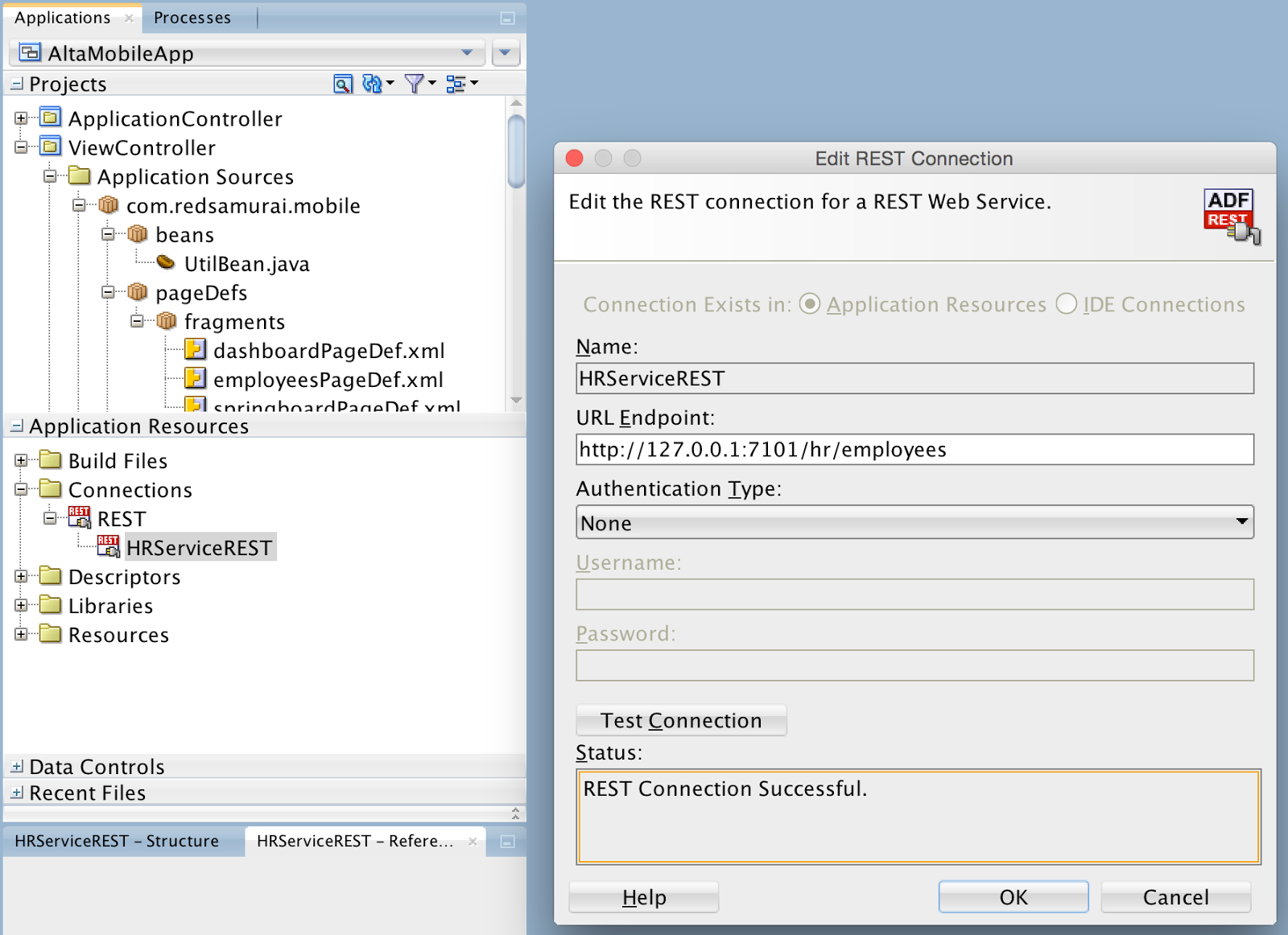This screenshot has height=935, width=1288.
Task: Click the Test Connection button
Action: pos(681,720)
